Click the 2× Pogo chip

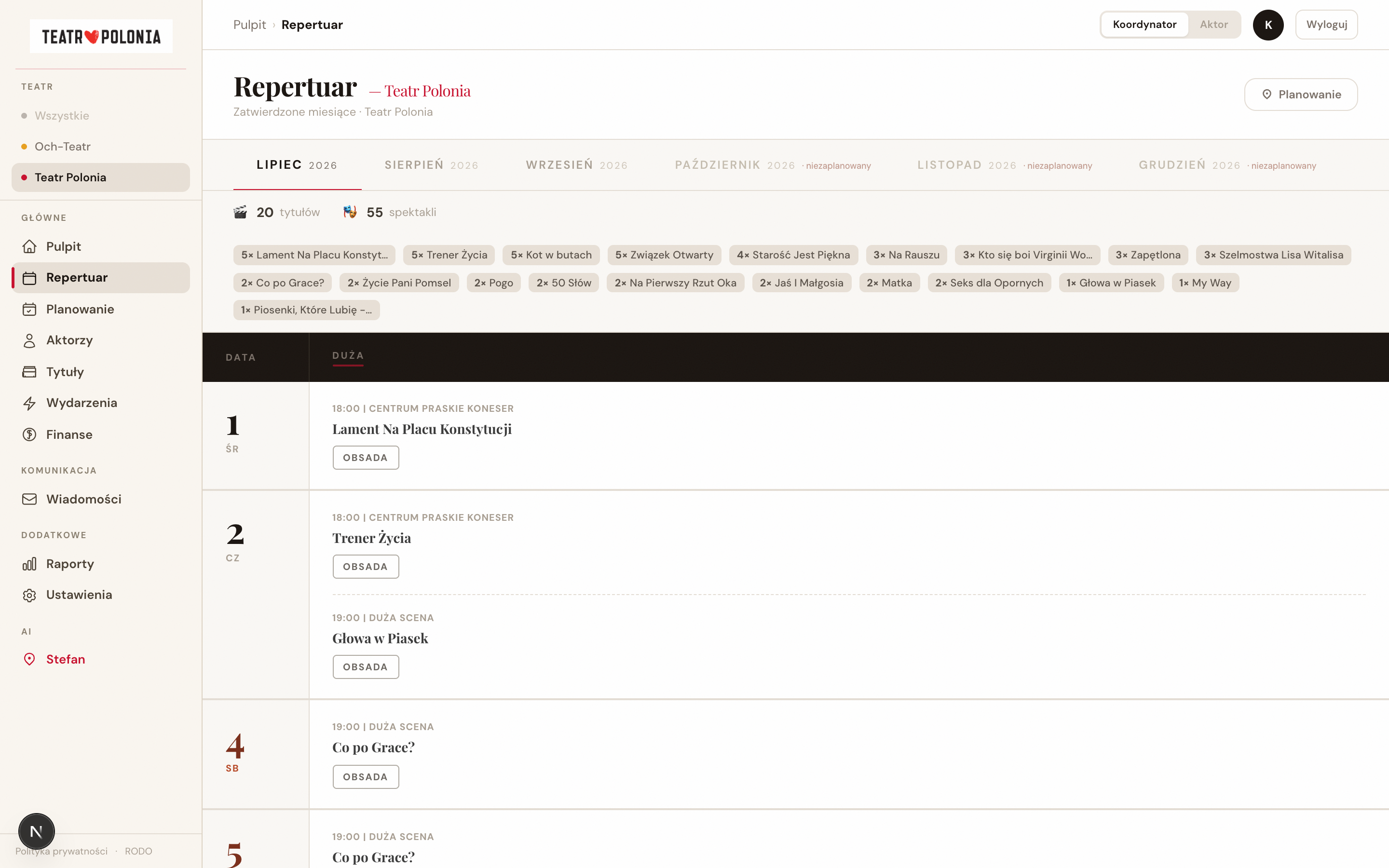coord(493,283)
